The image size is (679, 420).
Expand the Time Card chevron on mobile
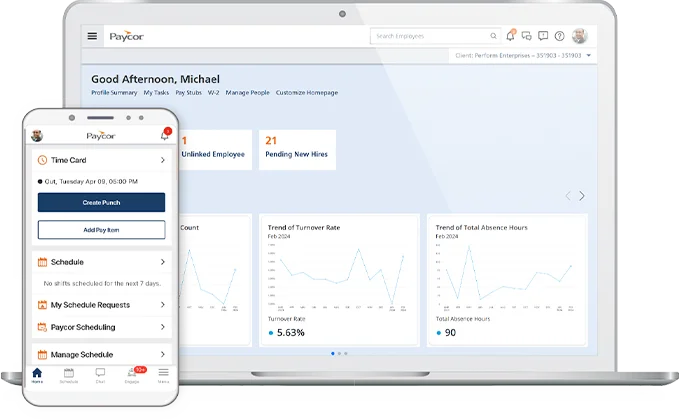click(162, 160)
